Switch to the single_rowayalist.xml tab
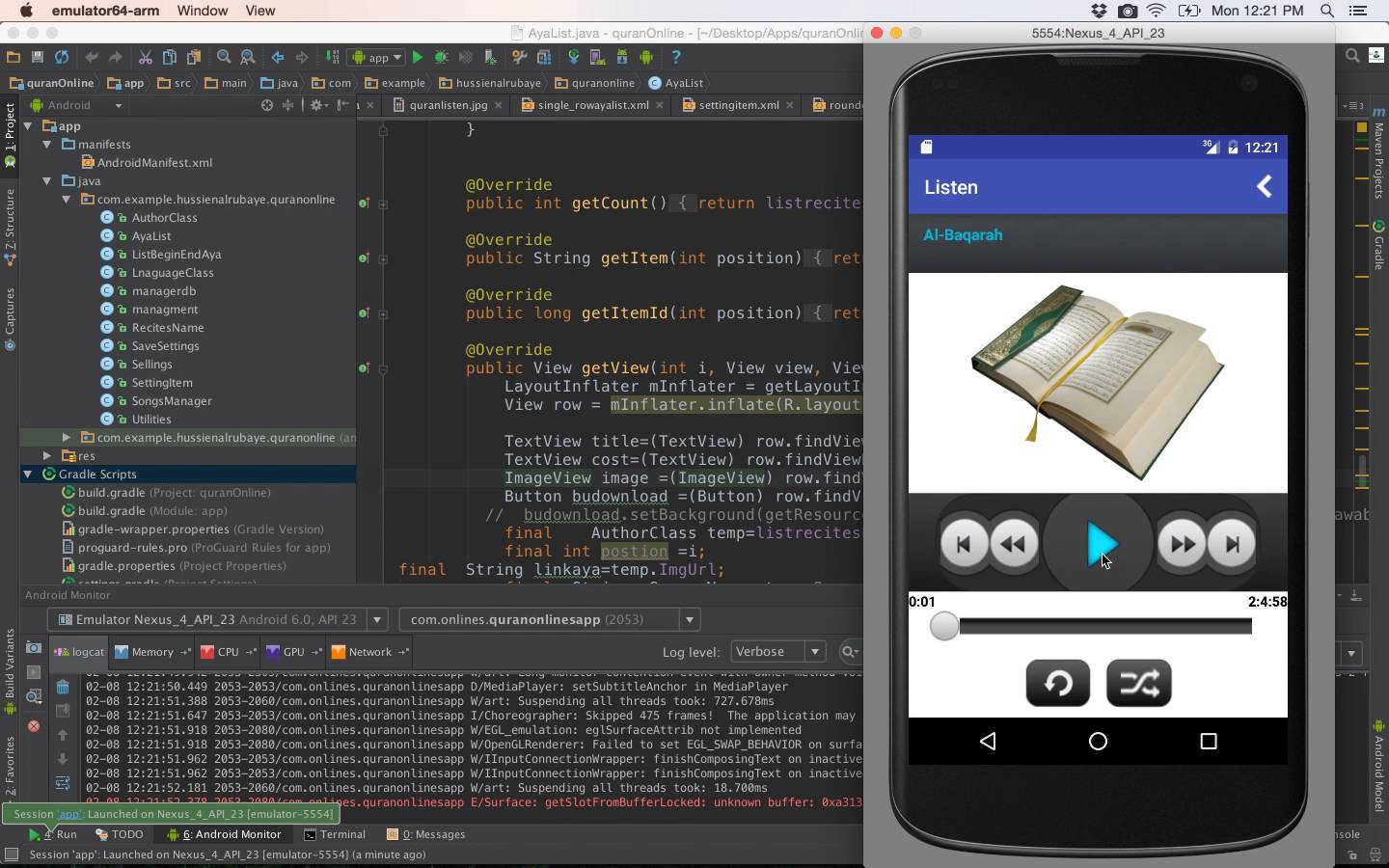Viewport: 1389px width, 868px height. pos(592,105)
